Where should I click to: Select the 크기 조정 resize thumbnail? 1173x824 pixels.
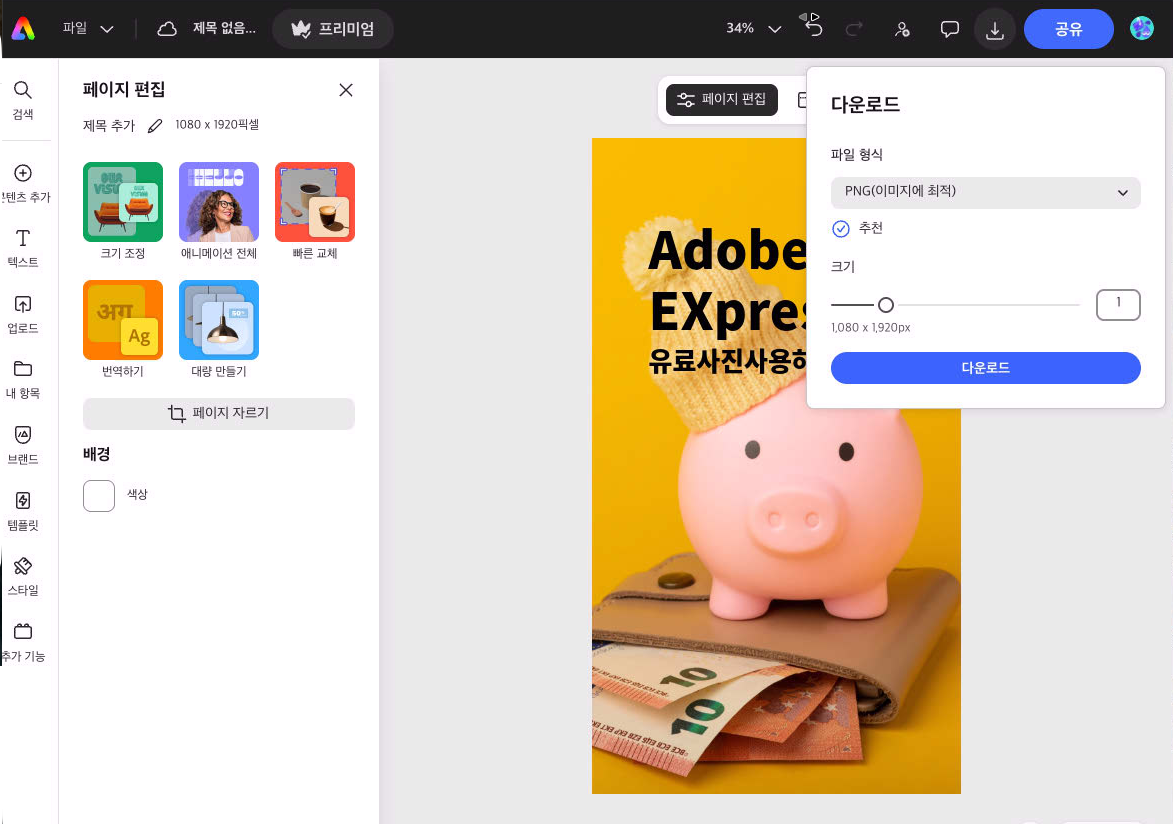pos(123,202)
